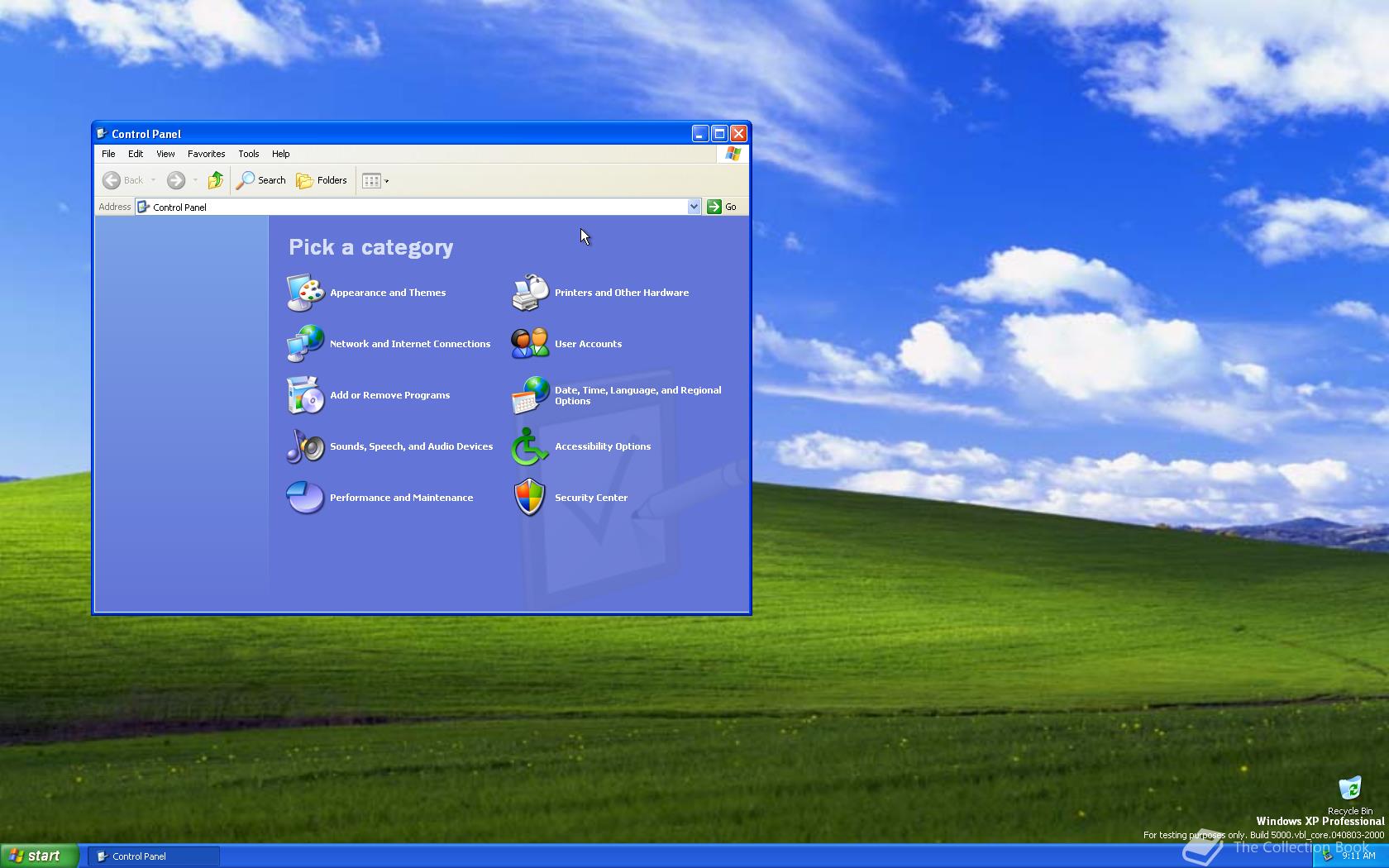Expand the Address bar dropdown
The height and width of the screenshot is (868, 1389).
click(x=694, y=207)
